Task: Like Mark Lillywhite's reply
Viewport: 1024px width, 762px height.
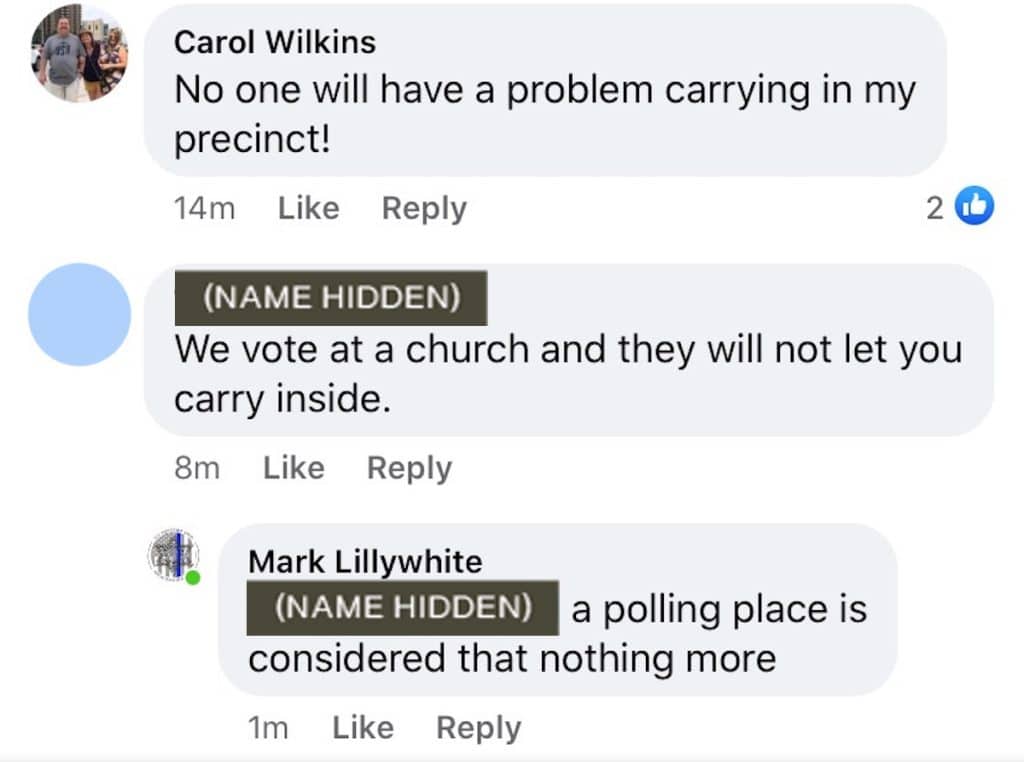Action: [x=362, y=728]
